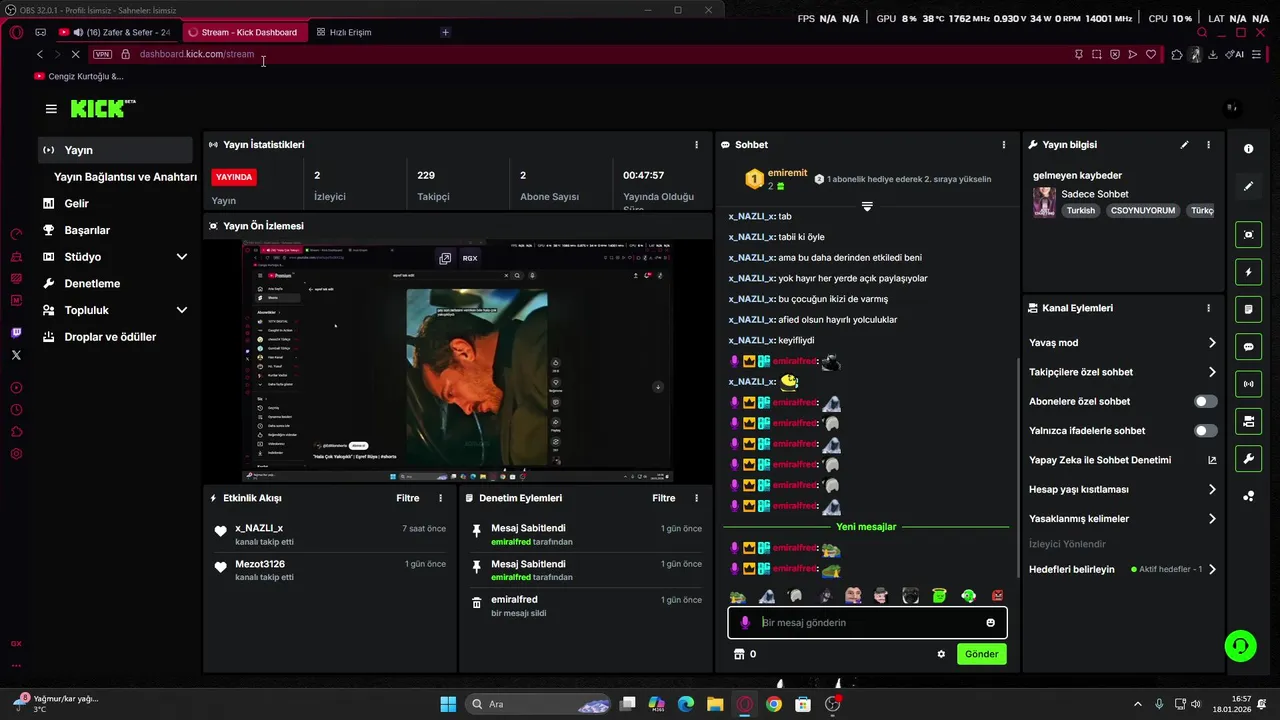Jump to Yeni mesajlar in chat
1280x720 pixels.
[866, 527]
